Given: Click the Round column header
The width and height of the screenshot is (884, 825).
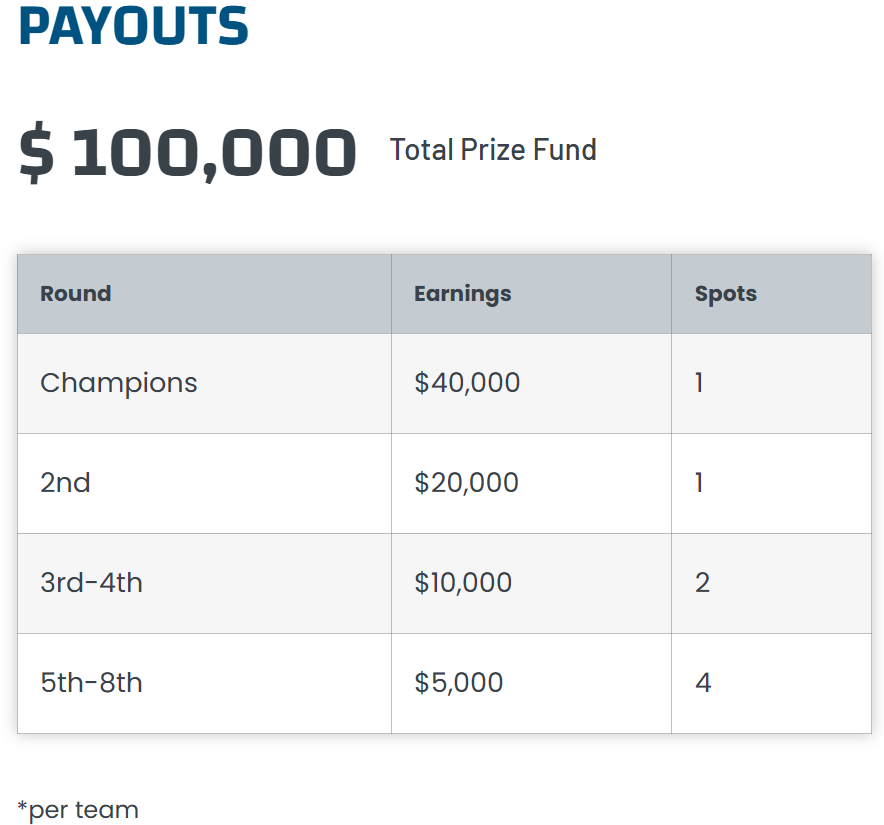Looking at the screenshot, I should (75, 294).
